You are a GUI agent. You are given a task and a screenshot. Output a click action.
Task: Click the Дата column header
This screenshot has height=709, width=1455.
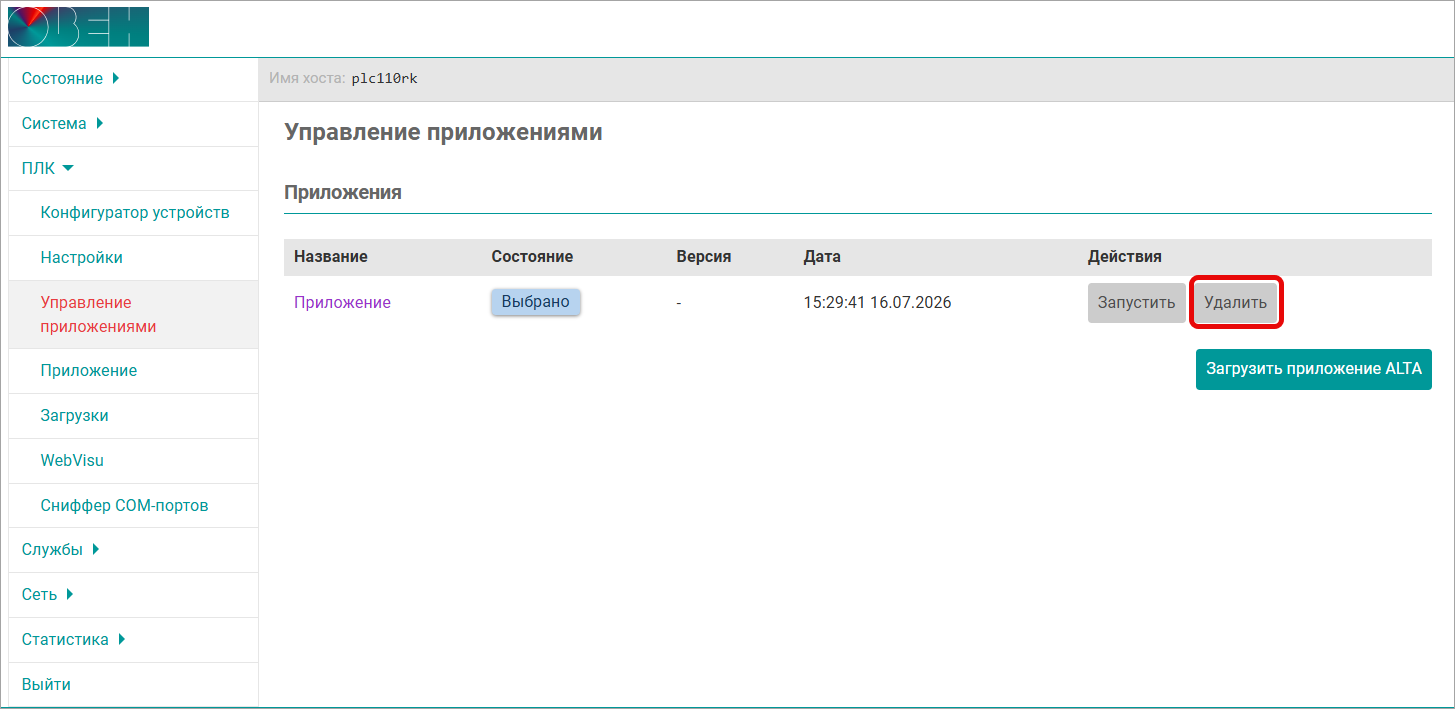point(822,257)
